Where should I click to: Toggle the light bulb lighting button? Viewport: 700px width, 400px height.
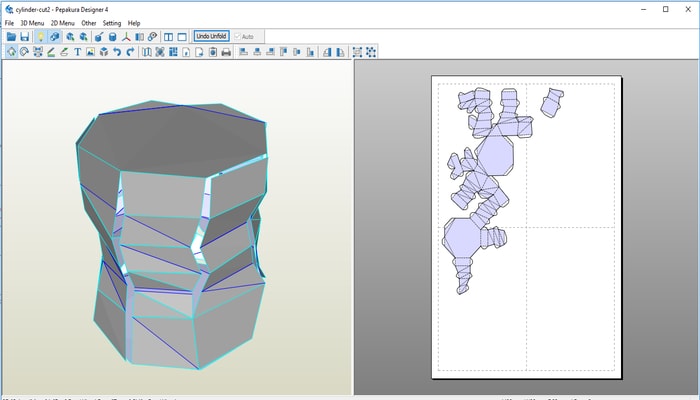(40, 36)
